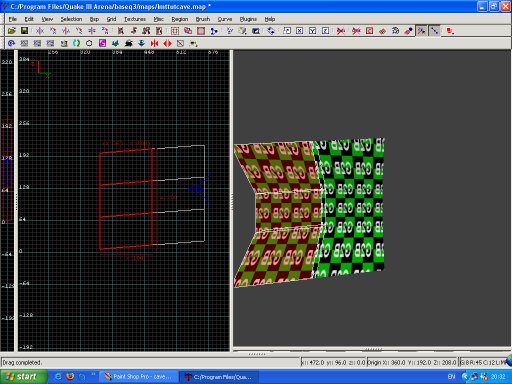512x384 pixels.
Task: Switch to Paint Shop Pro in the taskbar
Action: pos(138,377)
